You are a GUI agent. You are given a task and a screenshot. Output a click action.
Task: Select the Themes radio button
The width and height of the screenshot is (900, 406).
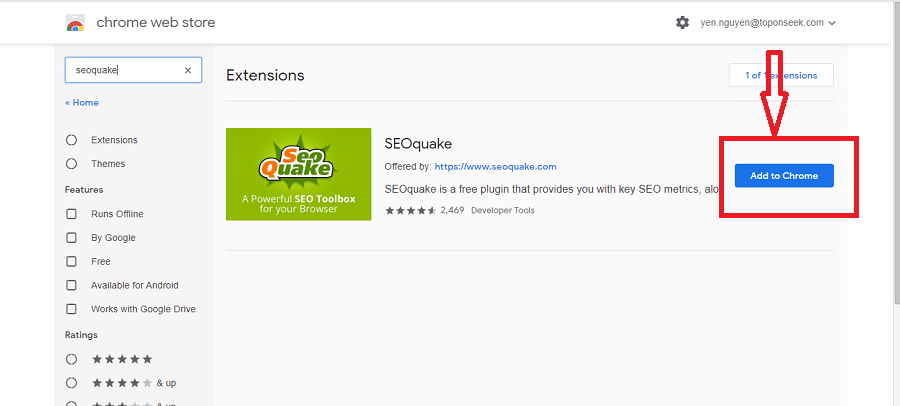tap(71, 164)
